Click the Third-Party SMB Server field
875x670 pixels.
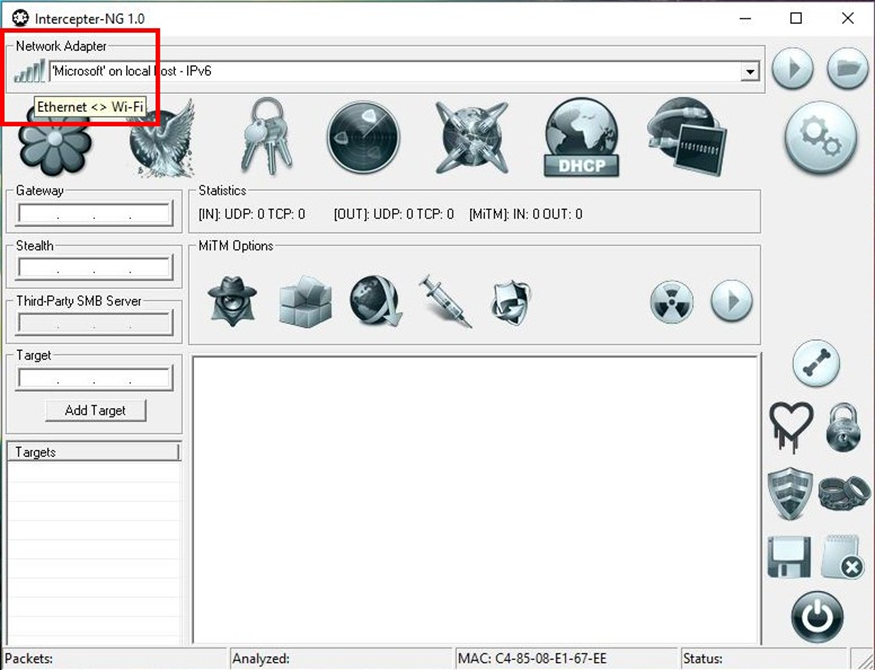pyautogui.click(x=94, y=323)
